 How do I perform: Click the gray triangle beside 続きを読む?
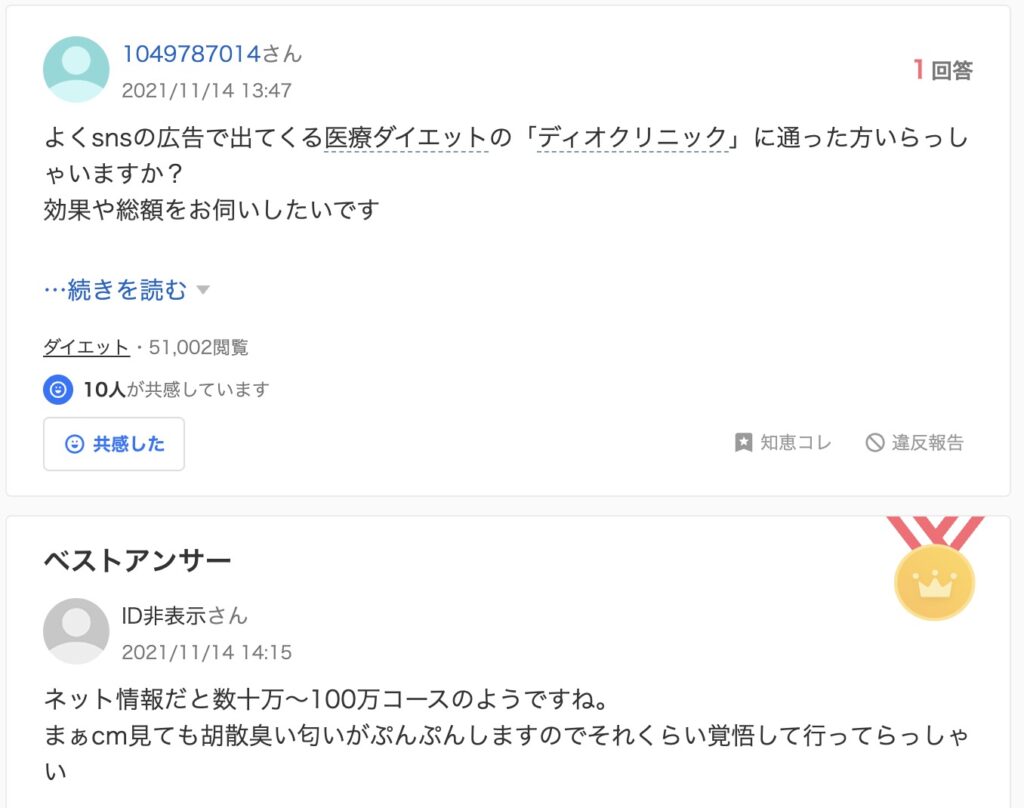pos(203,289)
